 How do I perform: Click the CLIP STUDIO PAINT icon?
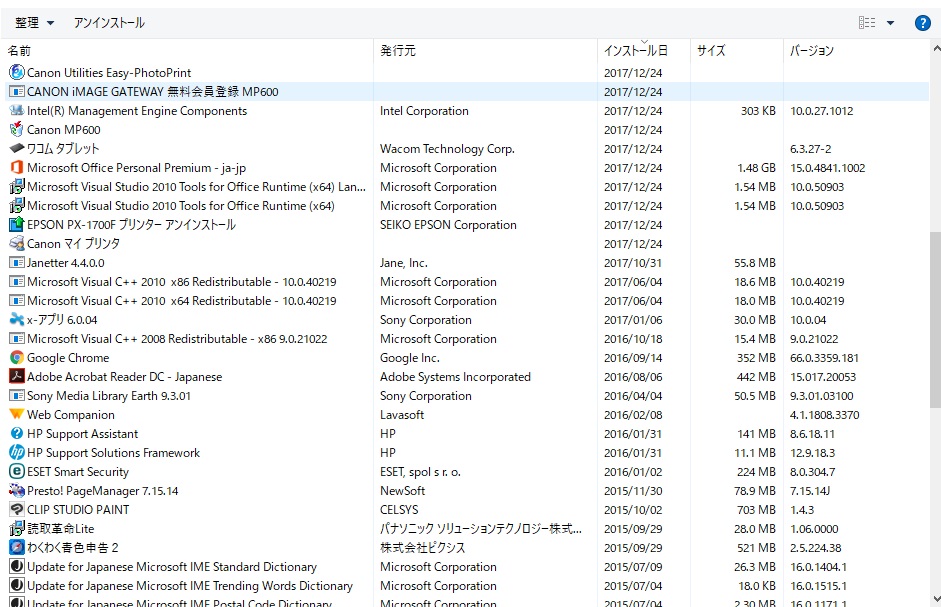coord(17,510)
